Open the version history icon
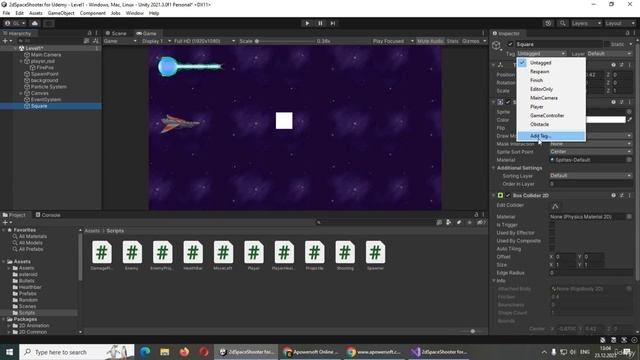This screenshot has height=360, width=640. tap(548, 23)
